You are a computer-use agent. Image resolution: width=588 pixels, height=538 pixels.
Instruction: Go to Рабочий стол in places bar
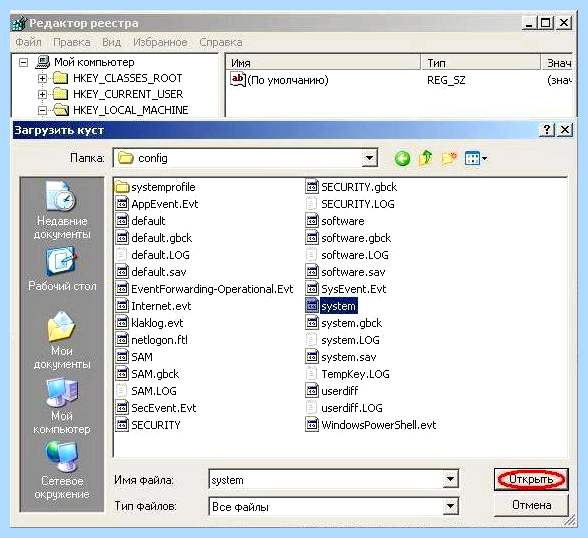(62, 270)
